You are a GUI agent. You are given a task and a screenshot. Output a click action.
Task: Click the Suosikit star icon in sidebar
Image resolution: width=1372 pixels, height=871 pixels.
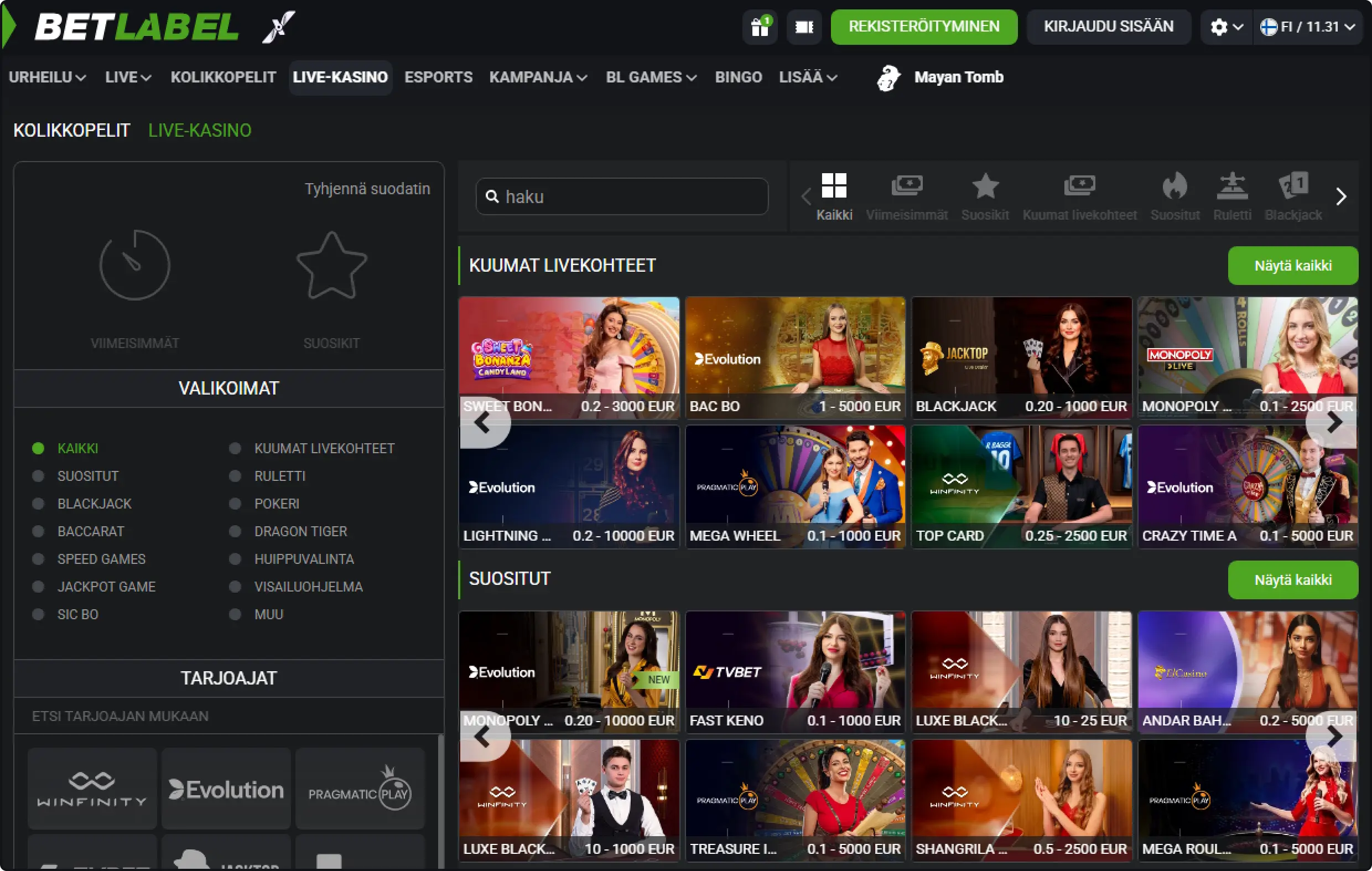click(x=331, y=265)
